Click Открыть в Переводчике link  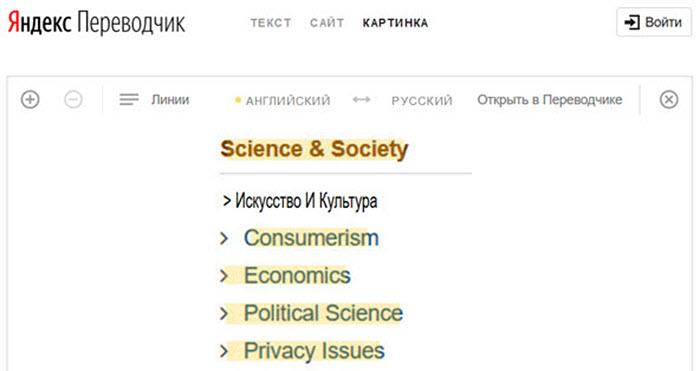(550, 100)
